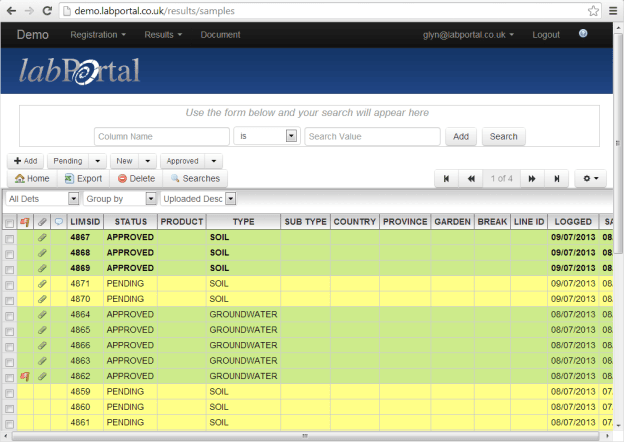
Task: Click the Pending filter button
Action: click(x=68, y=161)
